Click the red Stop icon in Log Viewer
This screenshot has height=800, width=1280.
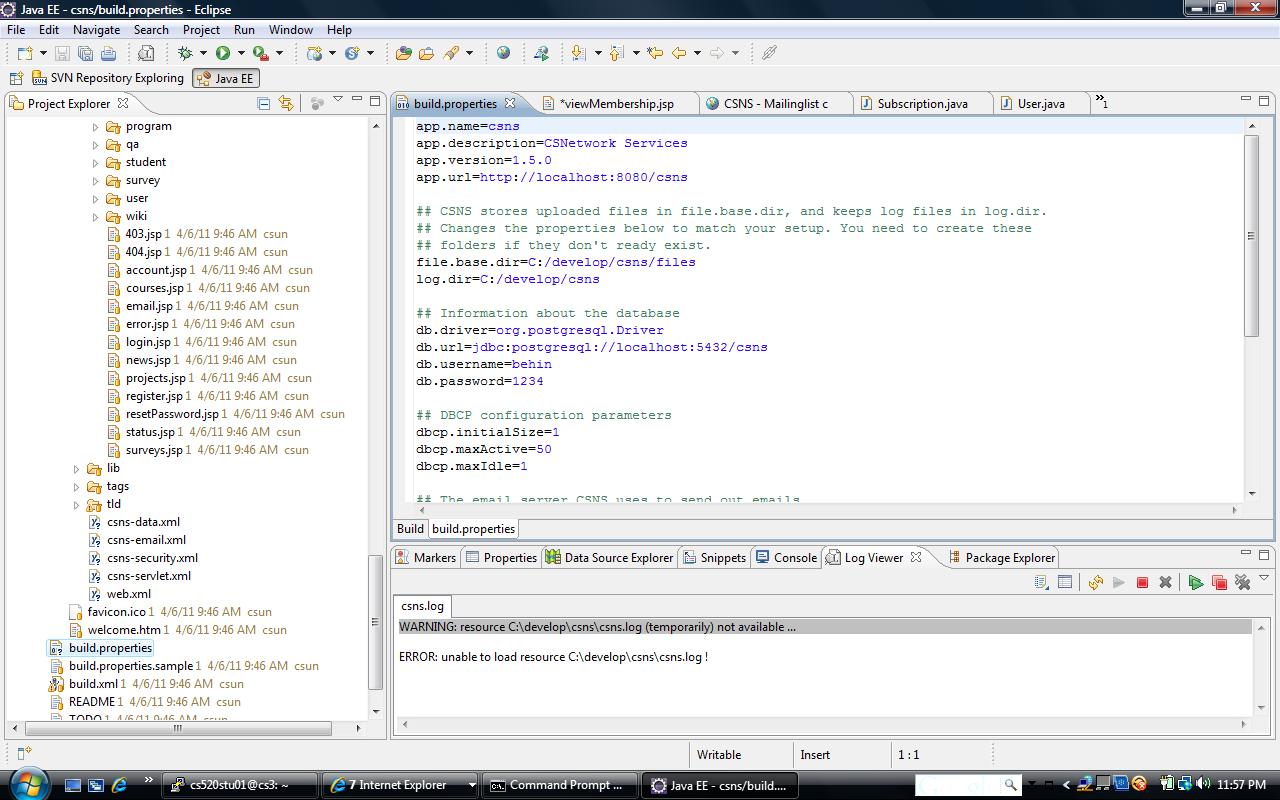pos(1142,582)
